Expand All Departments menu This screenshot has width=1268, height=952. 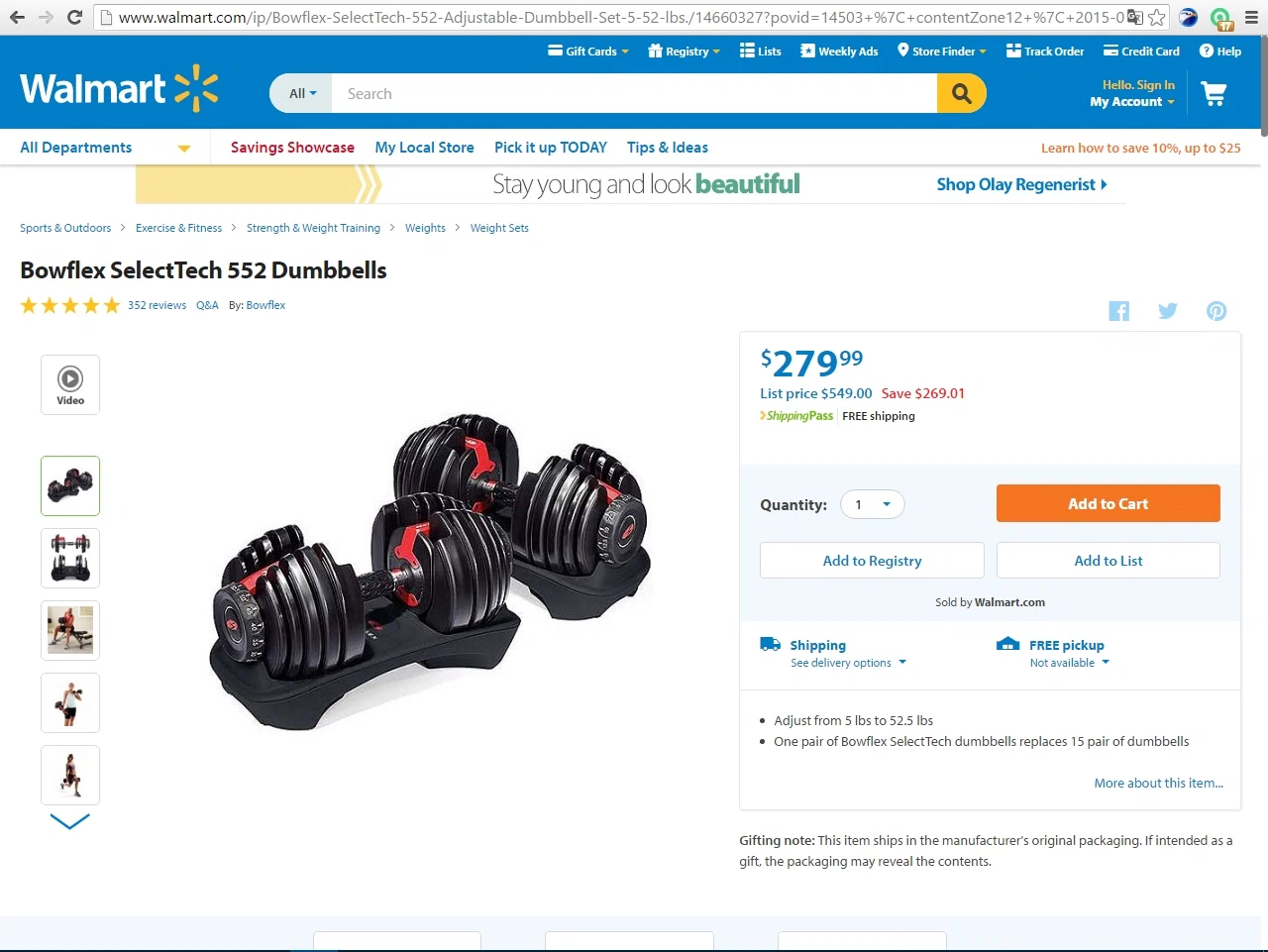coord(105,148)
